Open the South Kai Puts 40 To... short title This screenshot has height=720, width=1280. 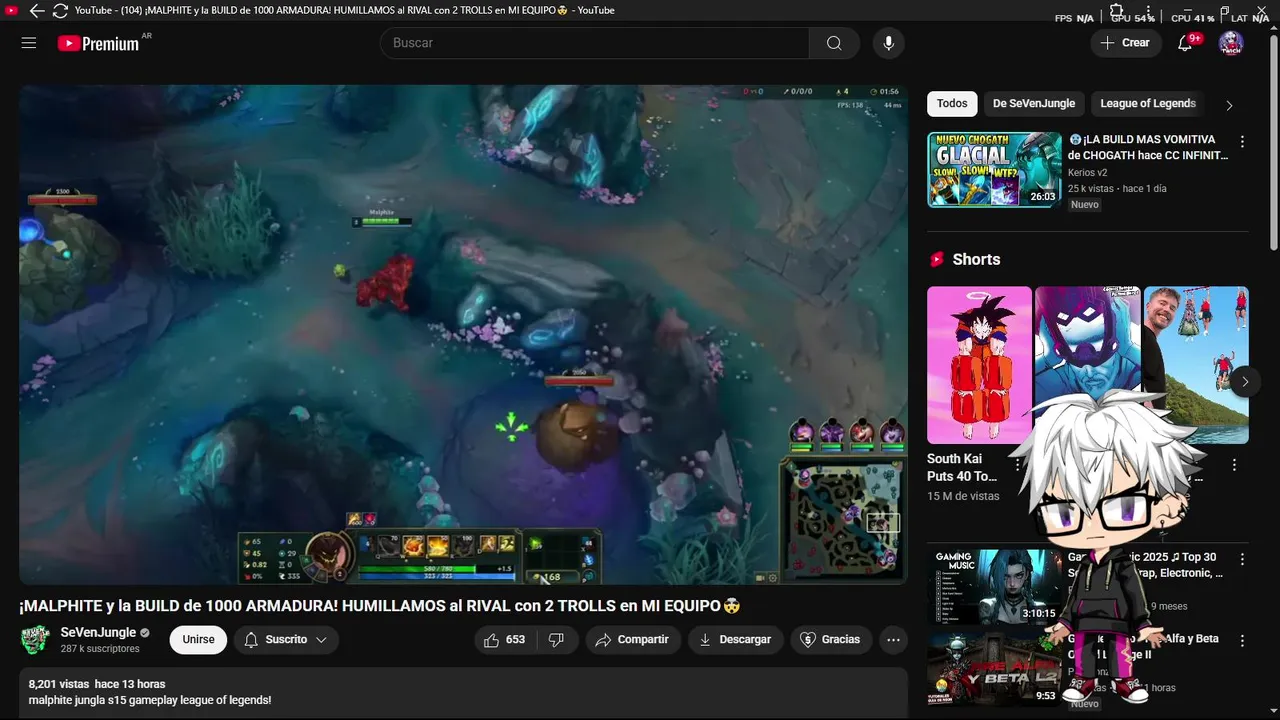(x=962, y=468)
